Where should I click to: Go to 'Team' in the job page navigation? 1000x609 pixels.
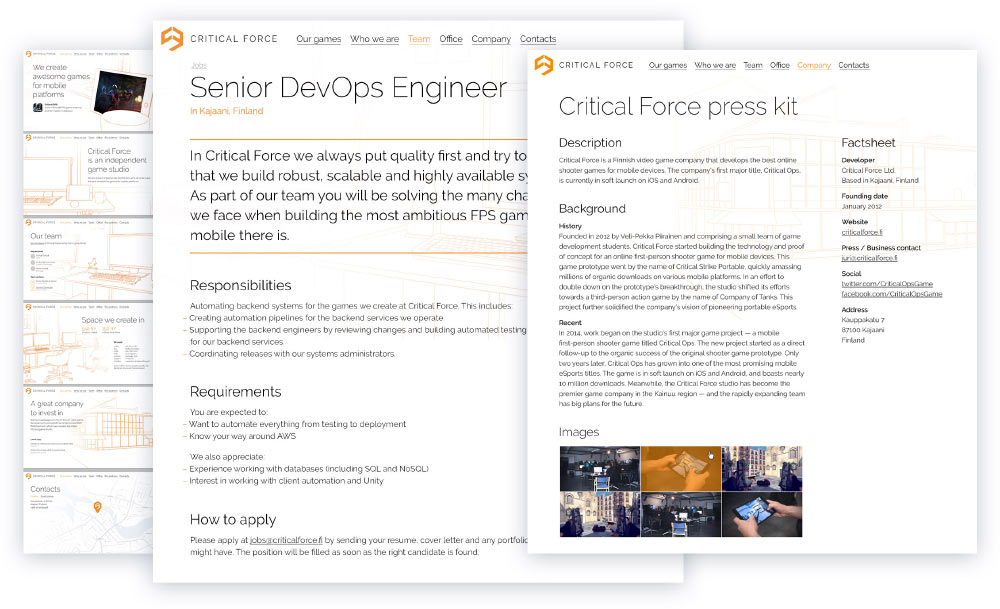[x=419, y=40]
